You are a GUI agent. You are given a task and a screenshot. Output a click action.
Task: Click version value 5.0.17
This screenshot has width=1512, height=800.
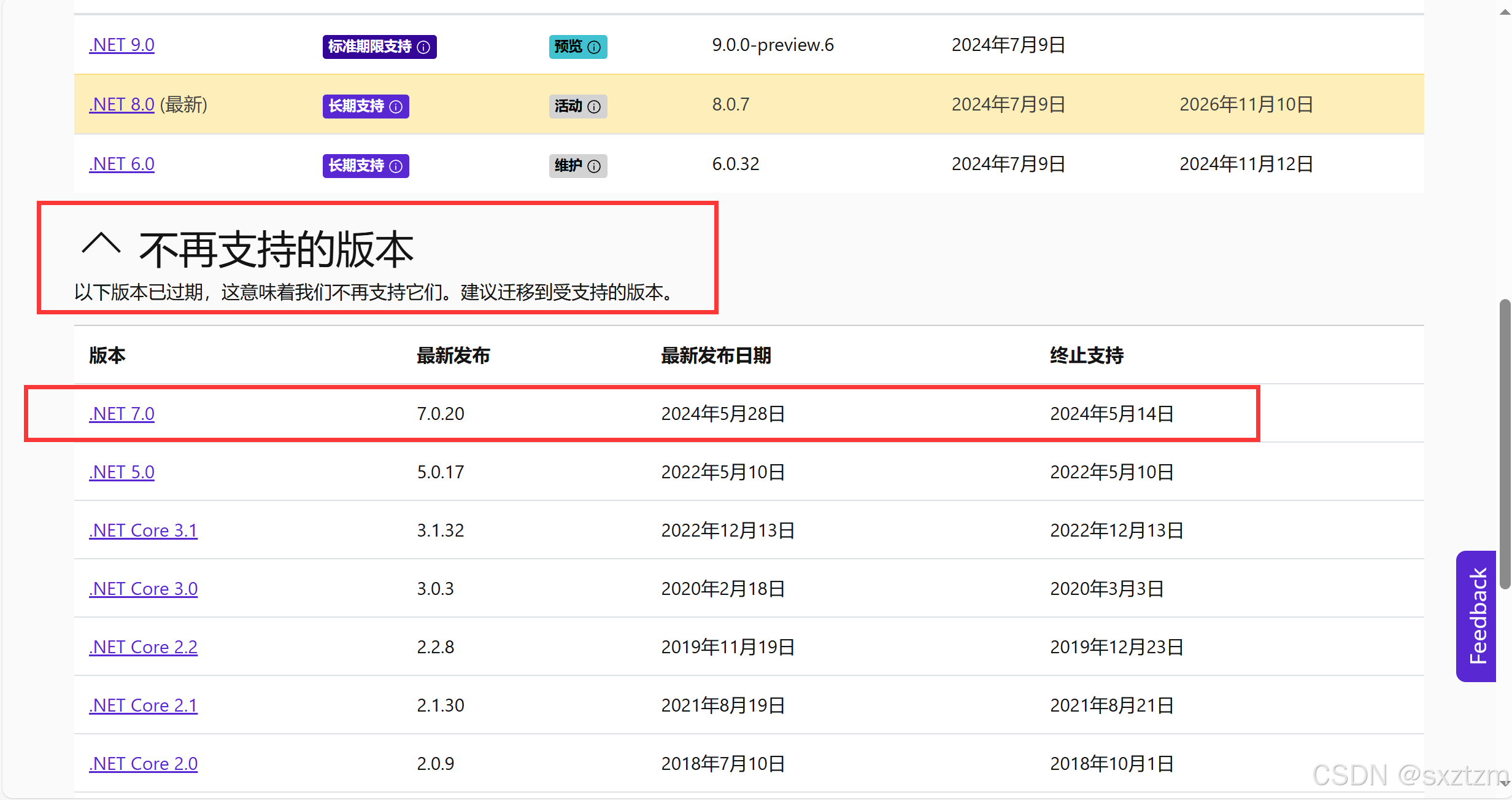coord(441,472)
